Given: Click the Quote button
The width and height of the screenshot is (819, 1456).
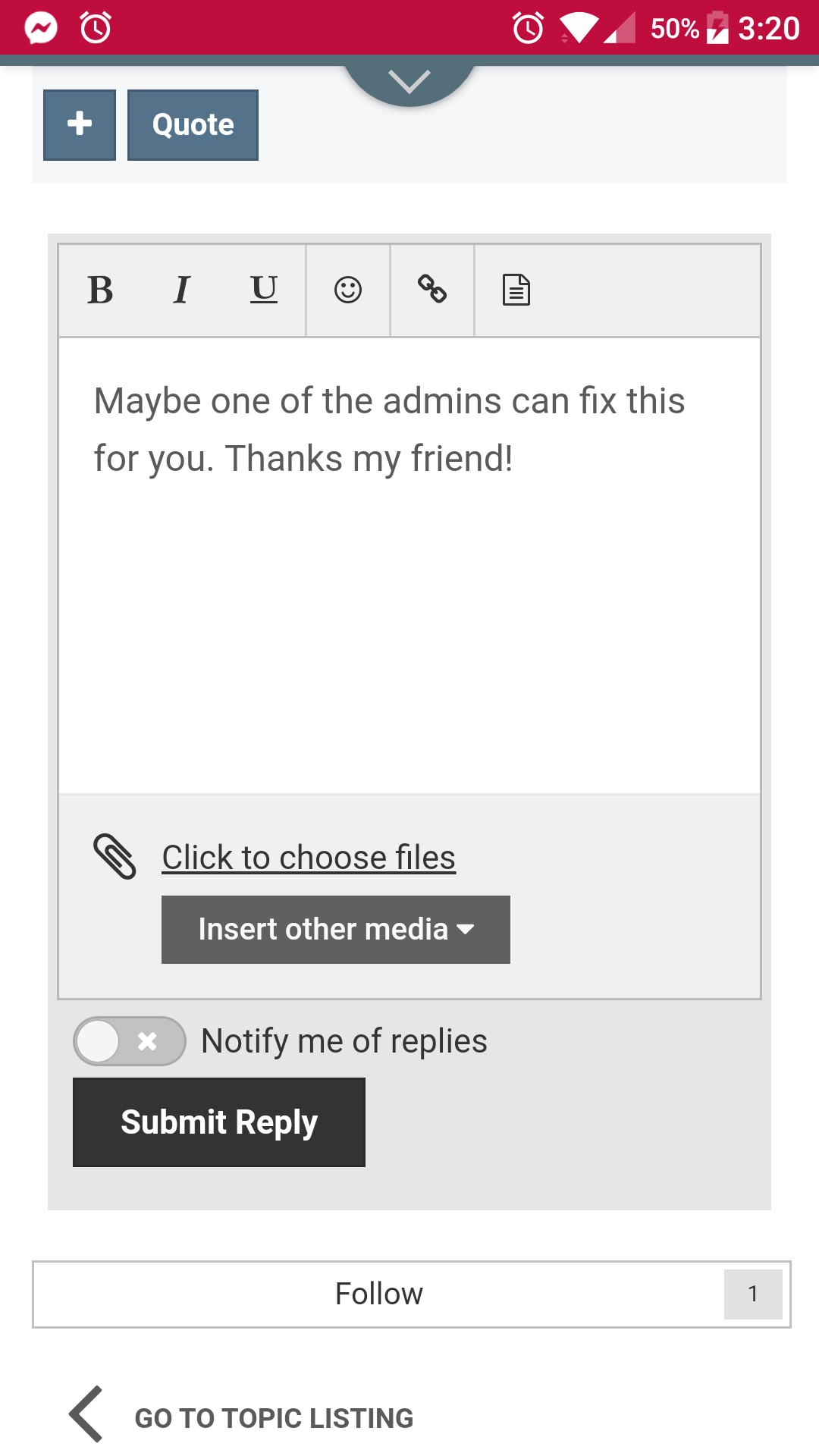Looking at the screenshot, I should 193,125.
